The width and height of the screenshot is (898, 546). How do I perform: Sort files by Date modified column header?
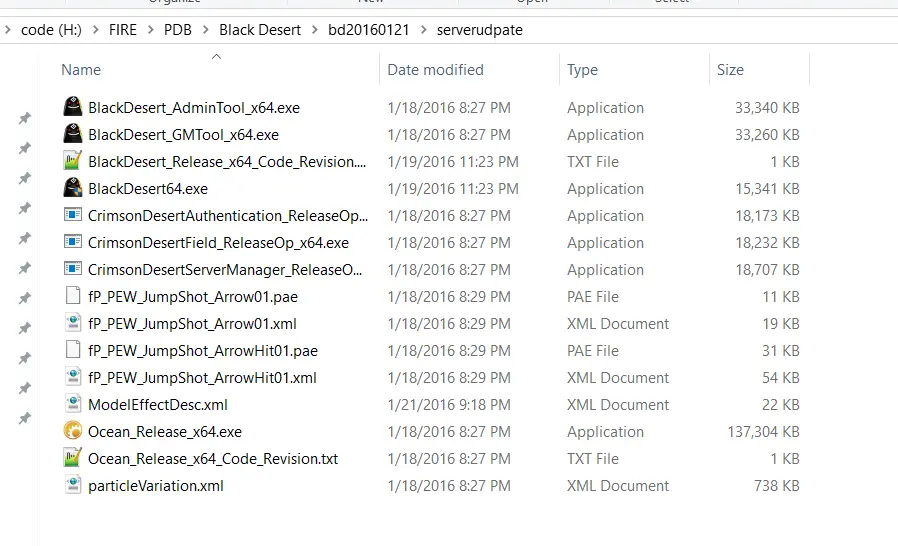(435, 70)
